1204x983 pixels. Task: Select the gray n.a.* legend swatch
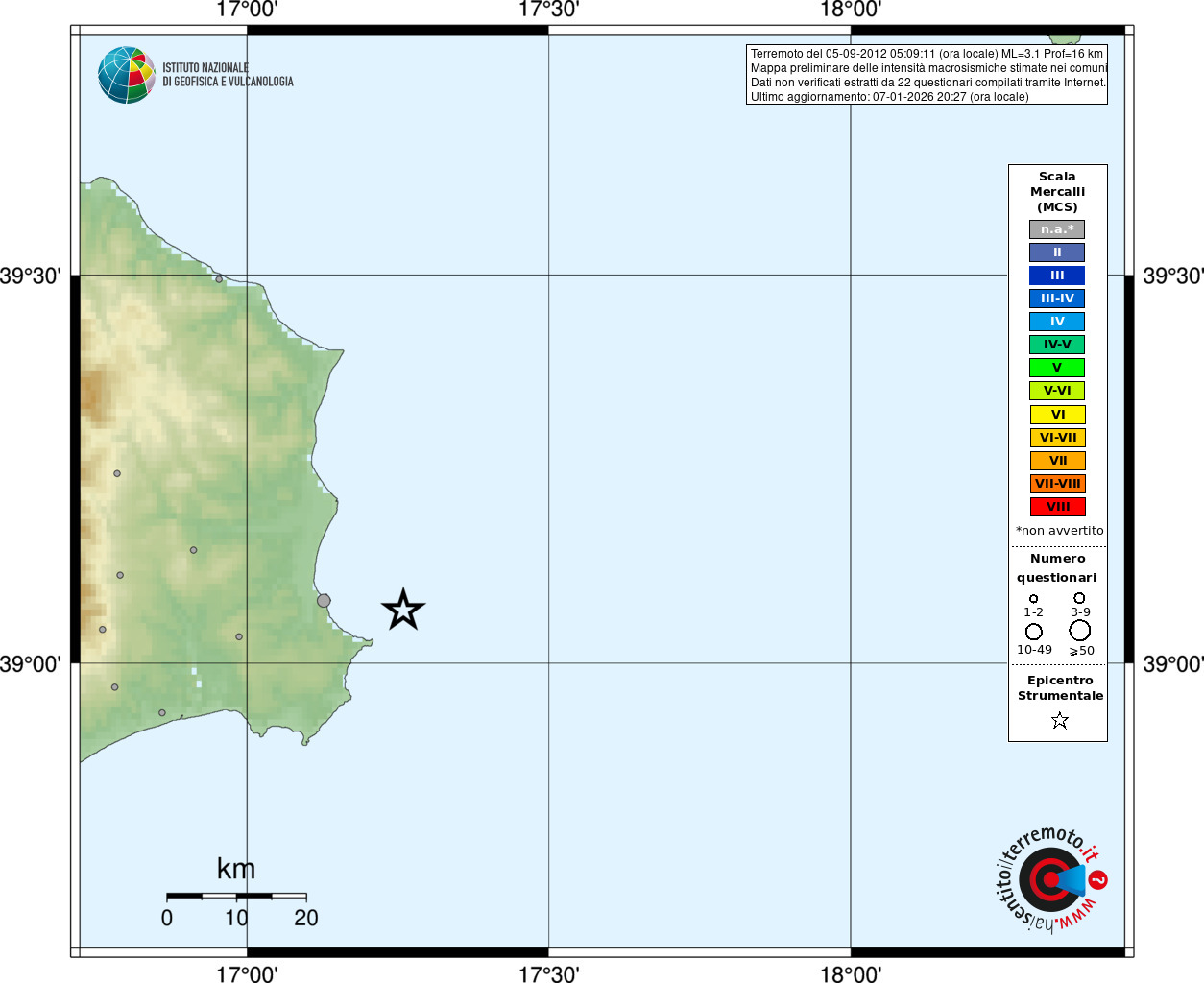[x=1057, y=229]
